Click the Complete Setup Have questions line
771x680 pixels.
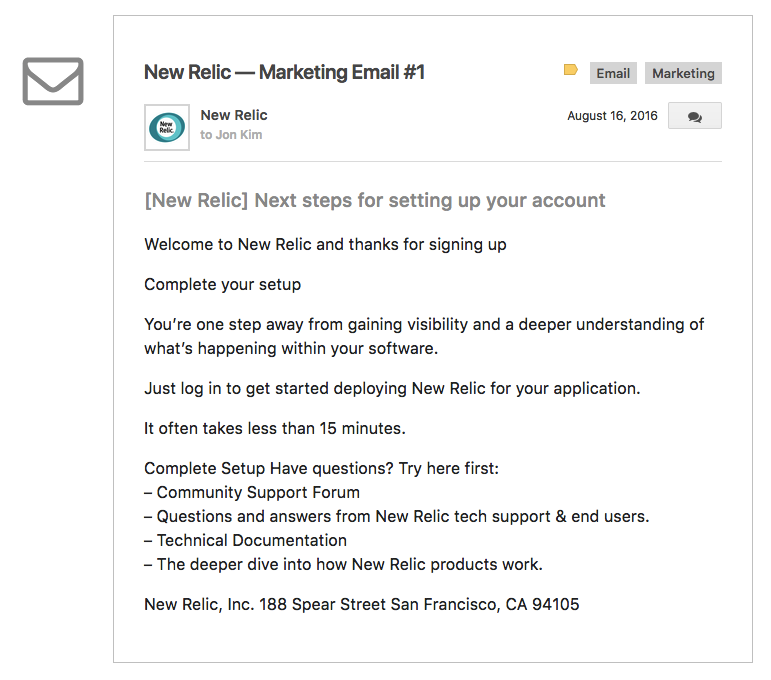pos(321,469)
